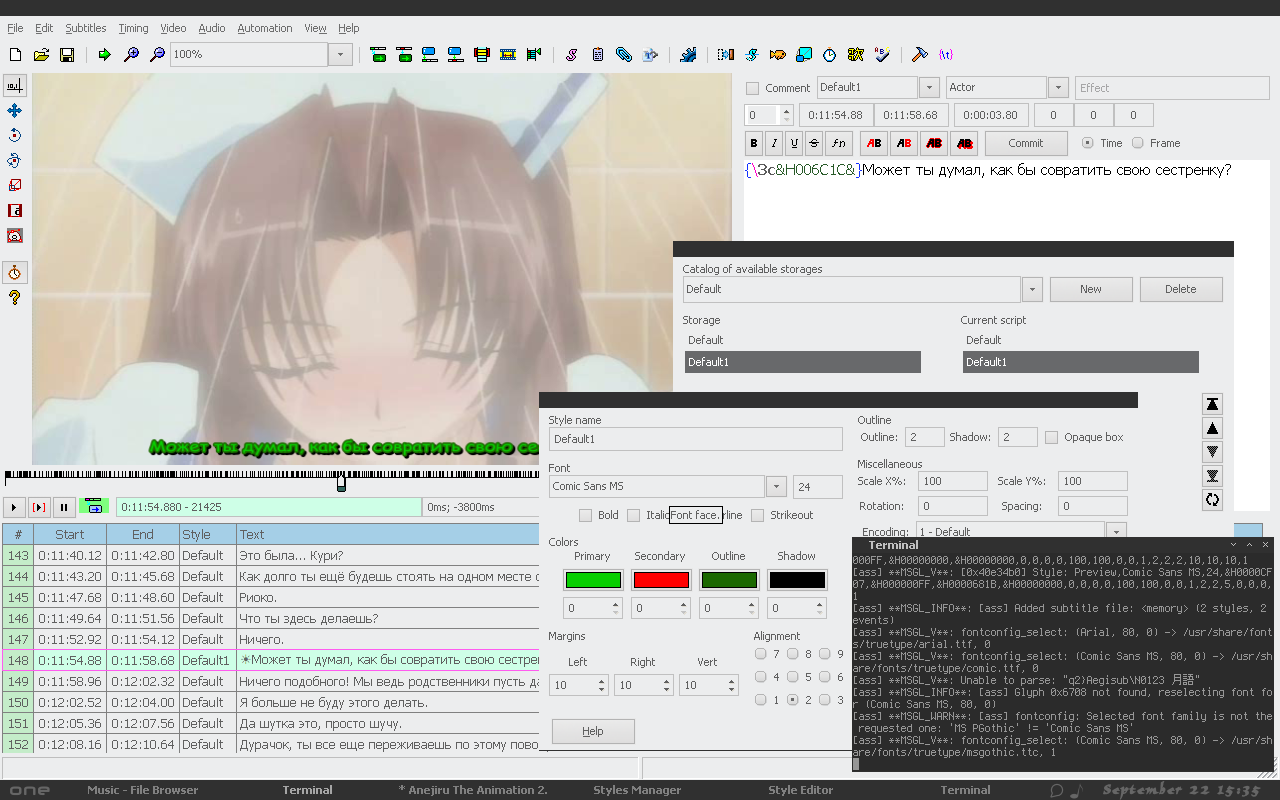
Task: Toggle Strikeout with the S edit button
Action: click(814, 143)
